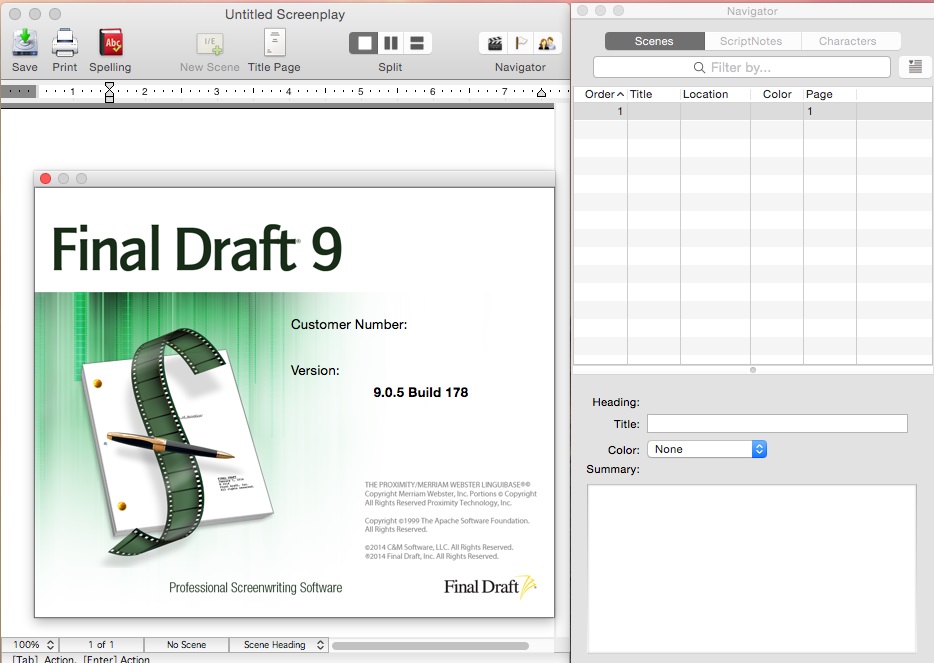
Task: Sort scenes by the Order column header
Action: coord(600,94)
